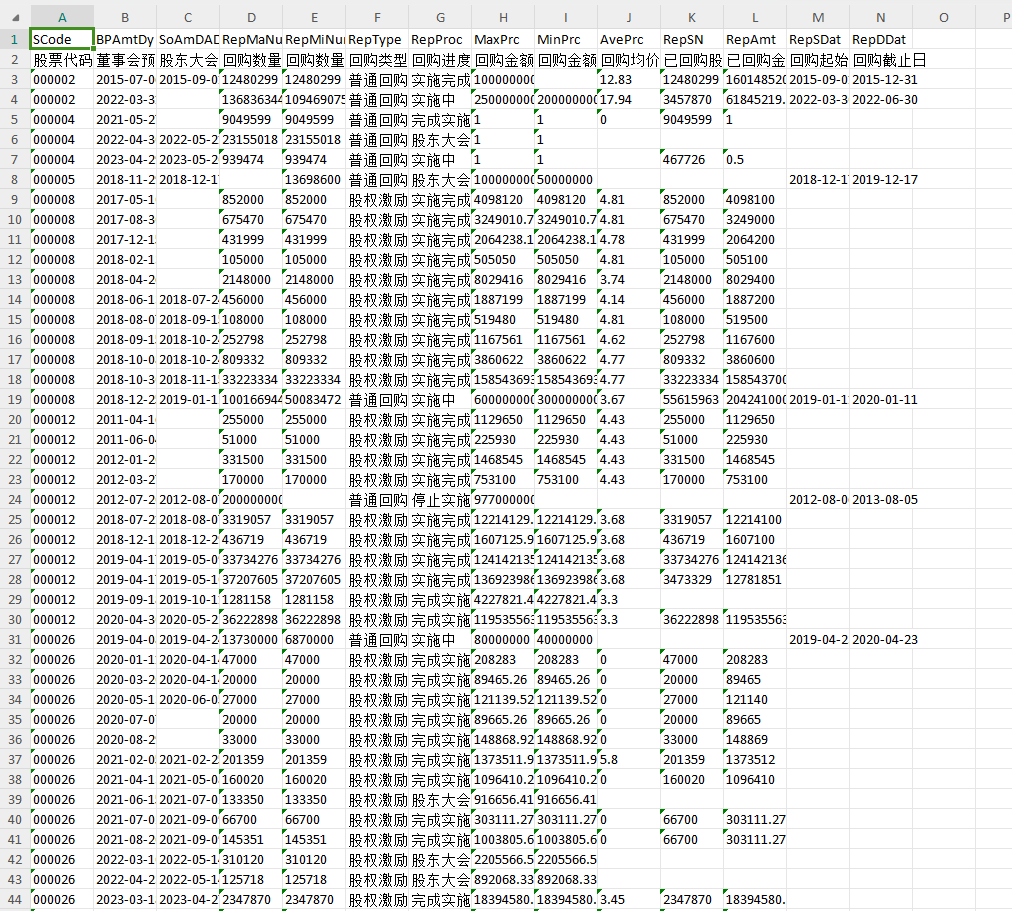Select column H header
Image resolution: width=1012 pixels, height=911 pixels.
click(502, 17)
